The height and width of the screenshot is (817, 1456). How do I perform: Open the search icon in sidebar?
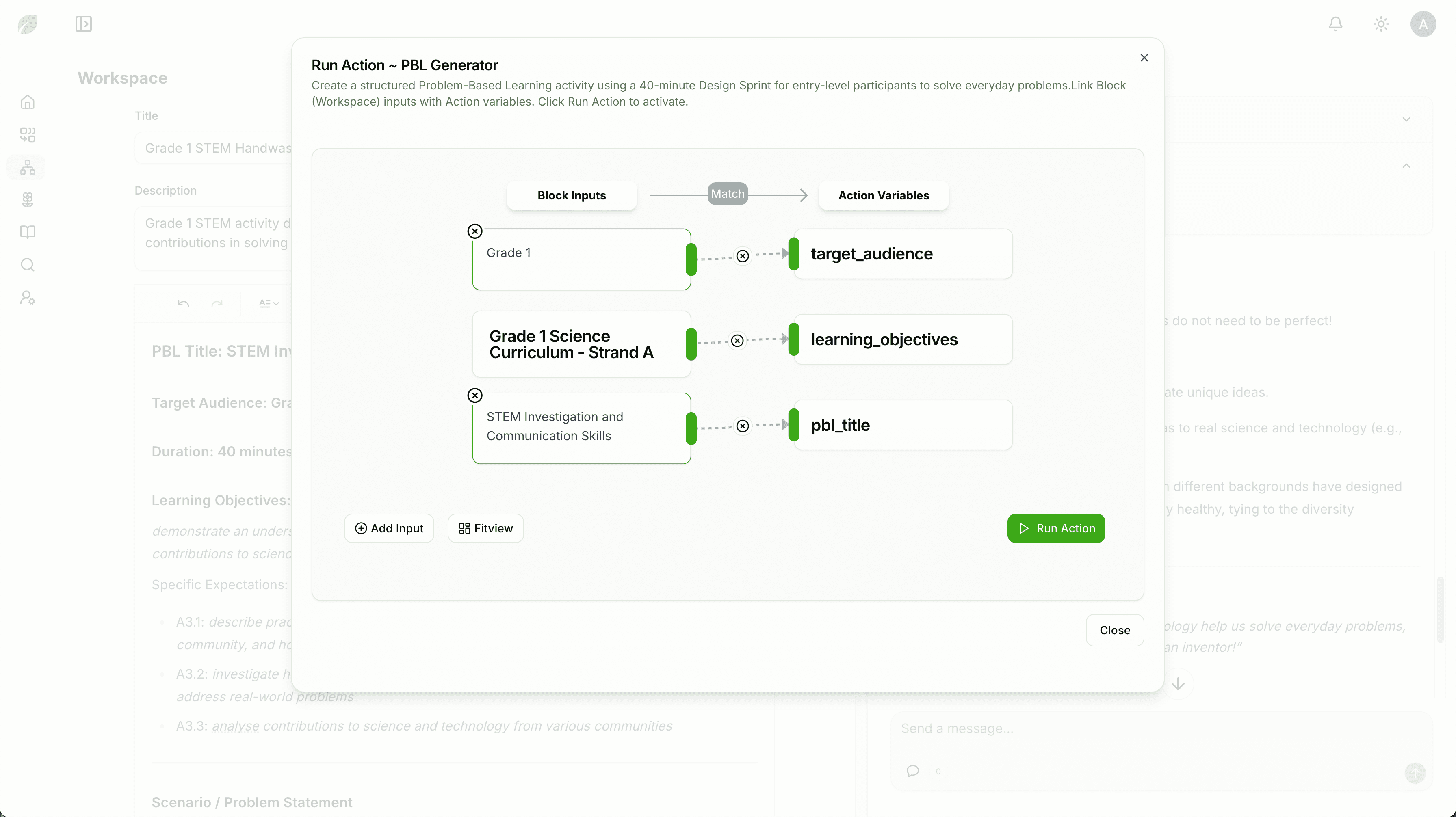coord(27,265)
